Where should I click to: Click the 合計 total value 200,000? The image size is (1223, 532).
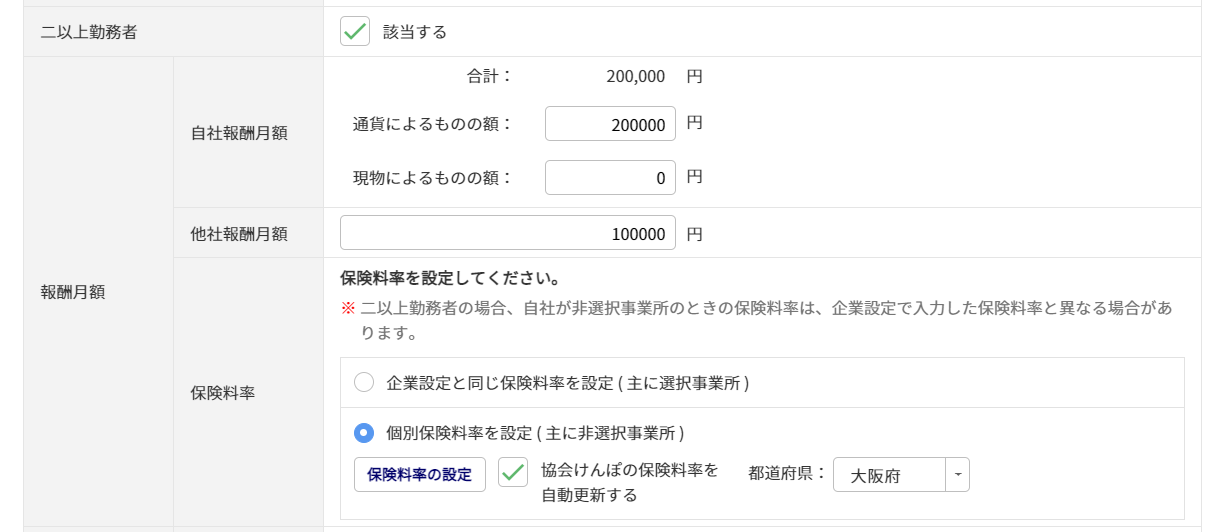click(636, 76)
